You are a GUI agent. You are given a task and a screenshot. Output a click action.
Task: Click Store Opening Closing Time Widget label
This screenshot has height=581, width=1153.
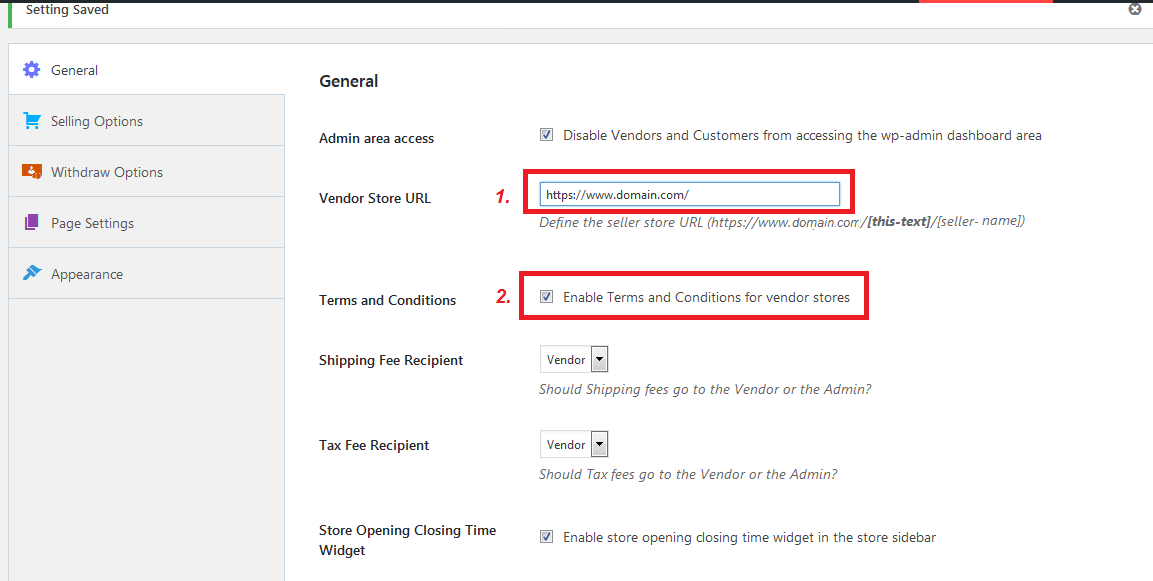click(x=407, y=540)
